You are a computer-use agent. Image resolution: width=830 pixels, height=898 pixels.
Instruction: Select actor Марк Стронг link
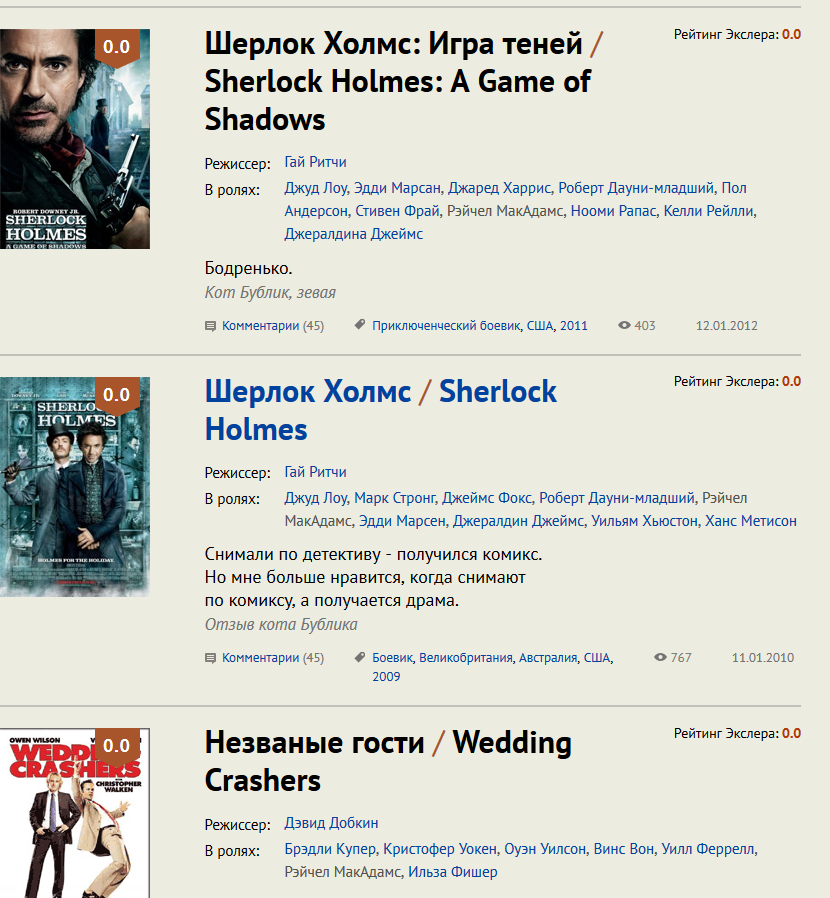pos(394,498)
